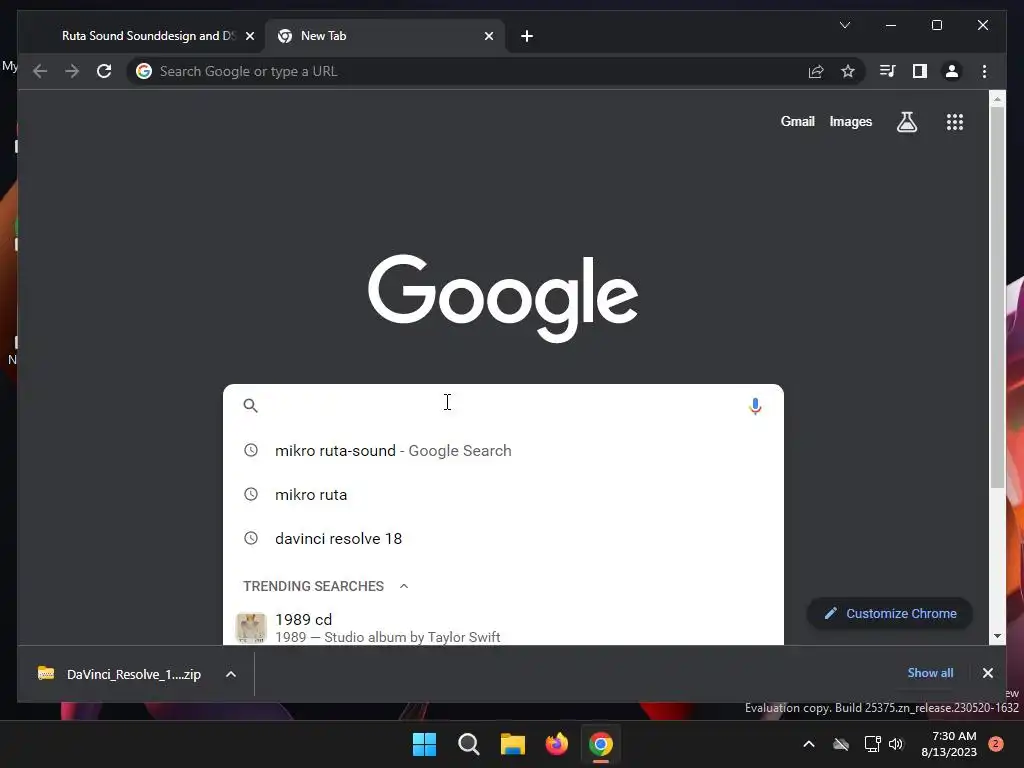Open the Windows Start button
The image size is (1024, 768).
424,744
